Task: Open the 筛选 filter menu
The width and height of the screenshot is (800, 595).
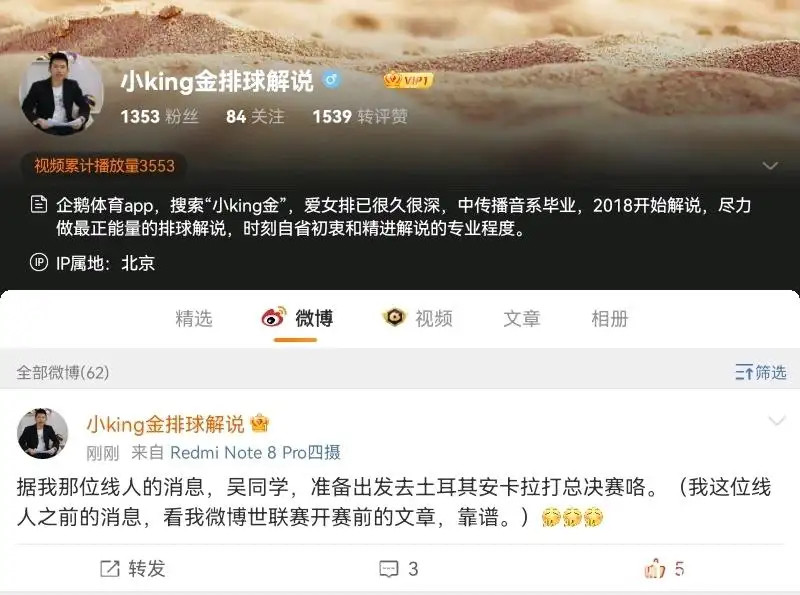Action: pos(760,372)
